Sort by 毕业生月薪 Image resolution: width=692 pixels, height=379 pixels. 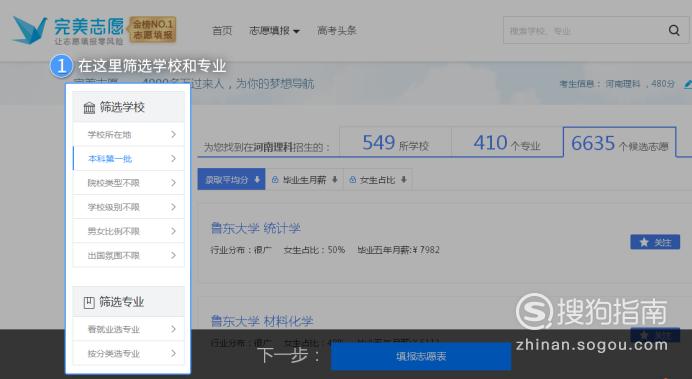(304, 180)
